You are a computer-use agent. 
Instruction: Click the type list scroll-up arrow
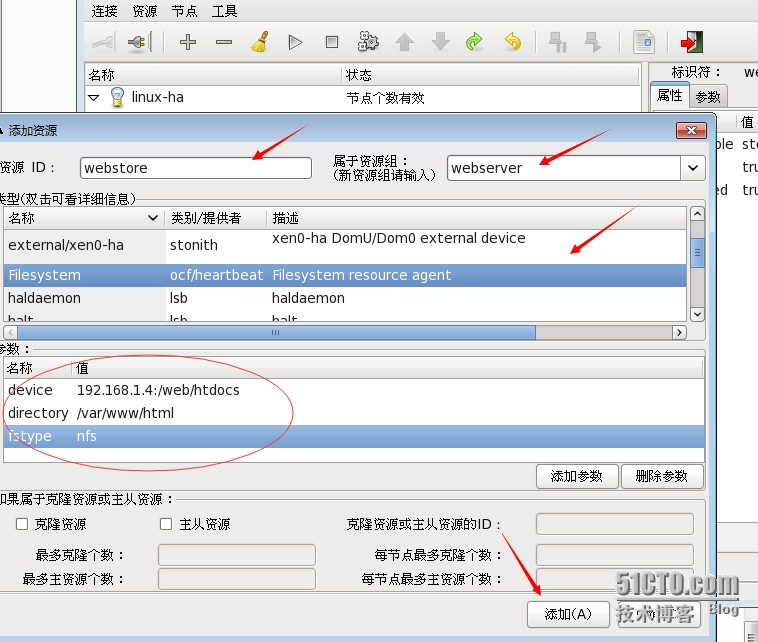tap(697, 214)
